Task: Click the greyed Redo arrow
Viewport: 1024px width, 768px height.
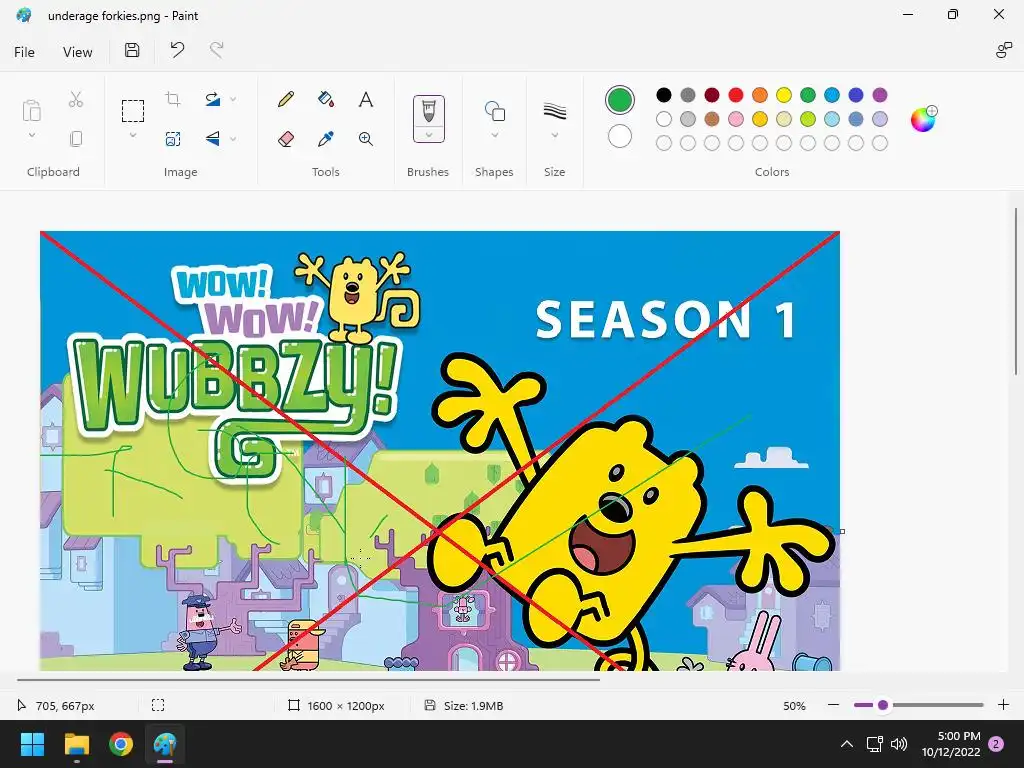Action: point(217,50)
